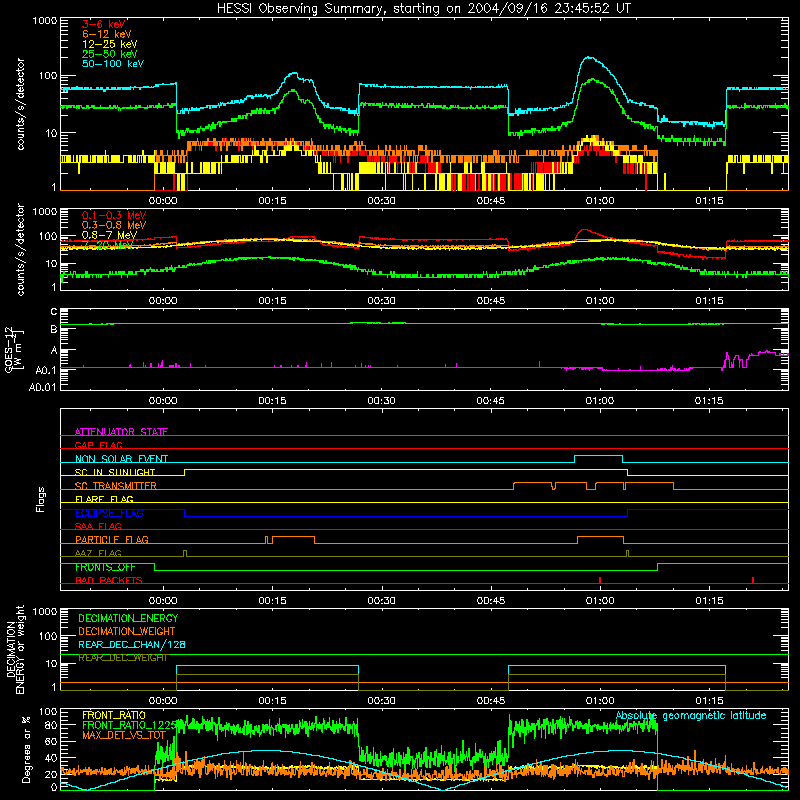The image size is (800, 800).
Task: Click the FRONTS_OFF flag label
Action: pyautogui.click(x=105, y=567)
